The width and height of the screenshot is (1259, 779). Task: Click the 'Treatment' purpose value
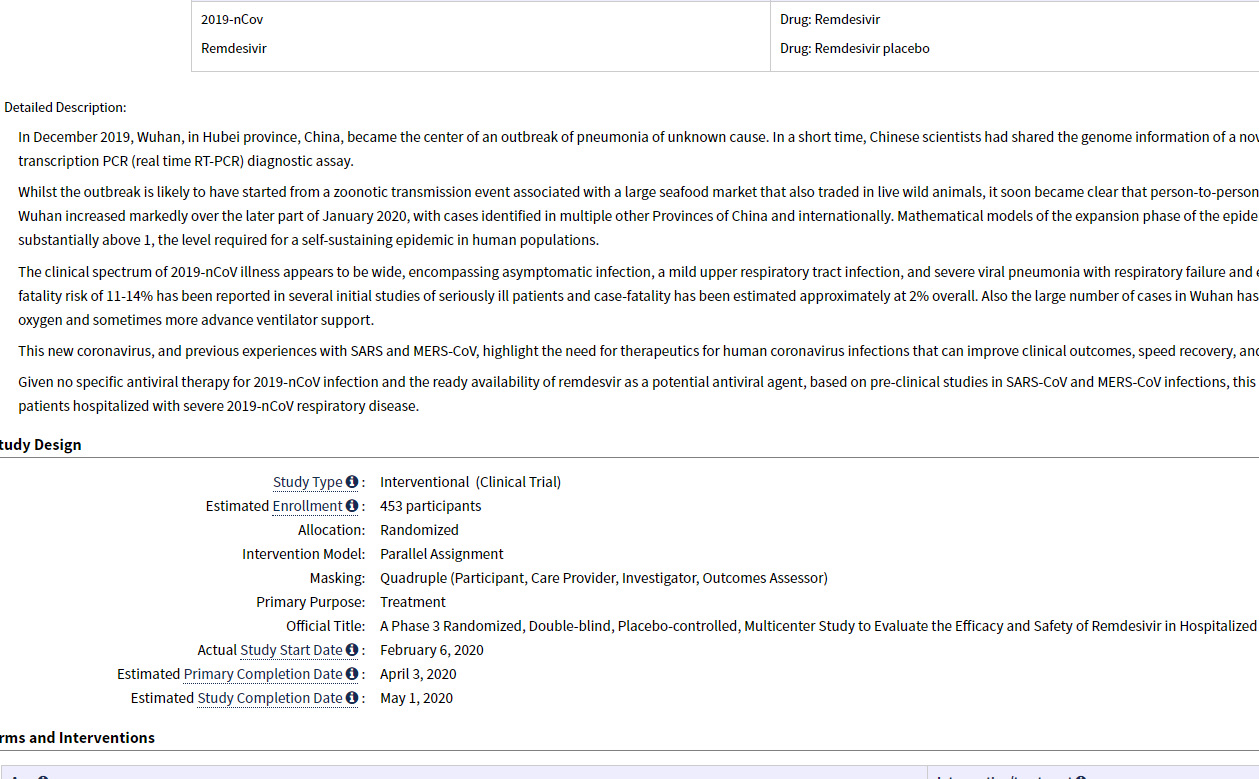pyautogui.click(x=413, y=602)
